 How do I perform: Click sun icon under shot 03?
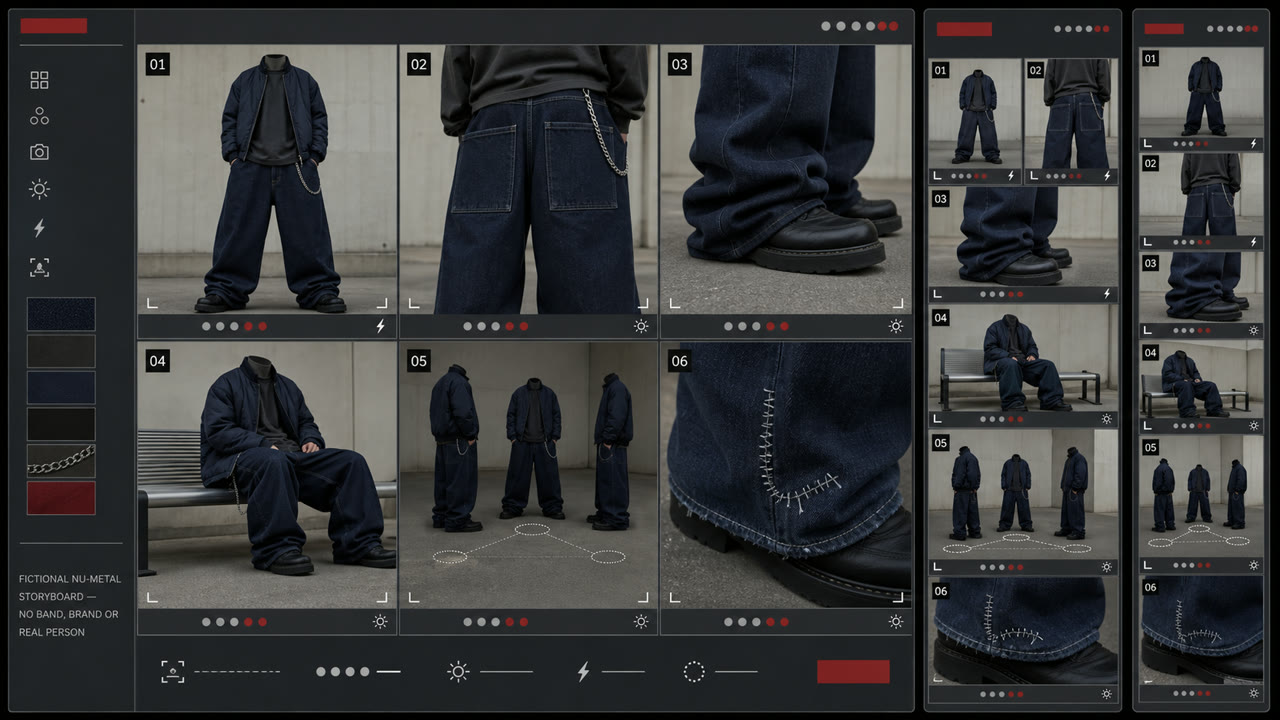point(896,326)
